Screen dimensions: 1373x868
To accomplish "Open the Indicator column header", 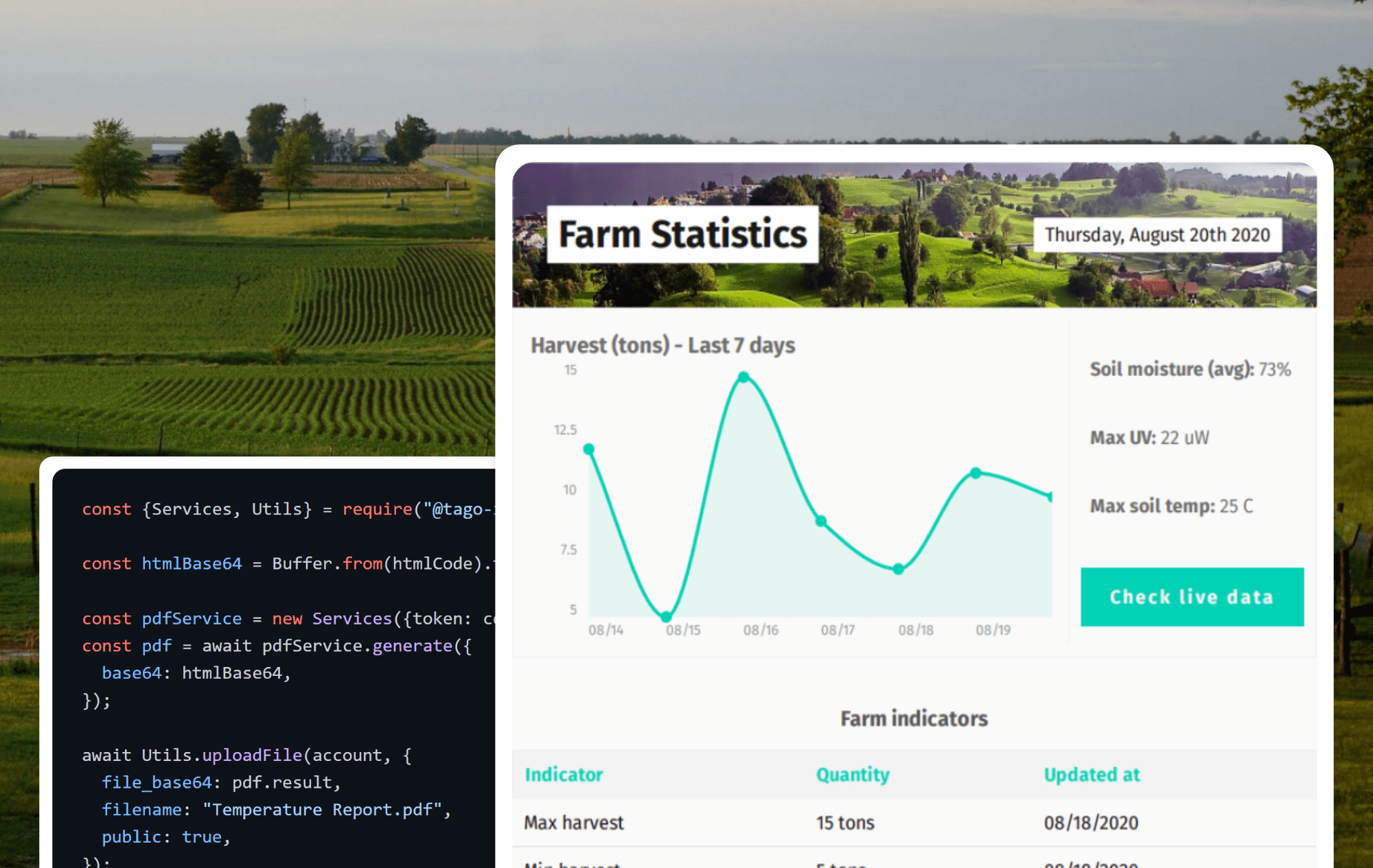I will (x=564, y=775).
